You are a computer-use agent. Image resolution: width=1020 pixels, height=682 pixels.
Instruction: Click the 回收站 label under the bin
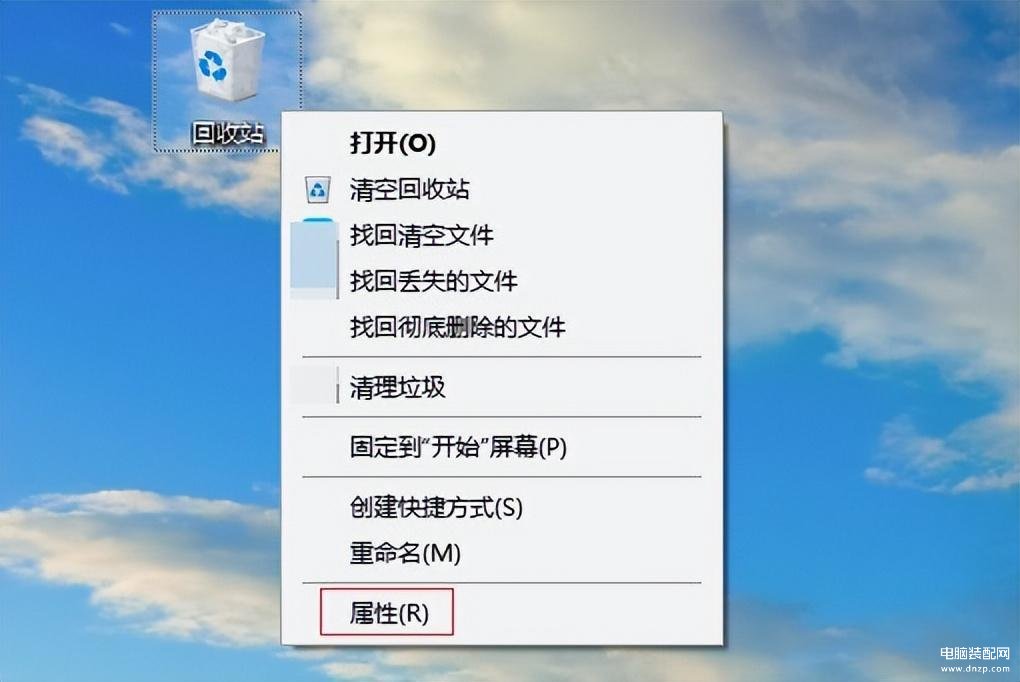pyautogui.click(x=228, y=133)
